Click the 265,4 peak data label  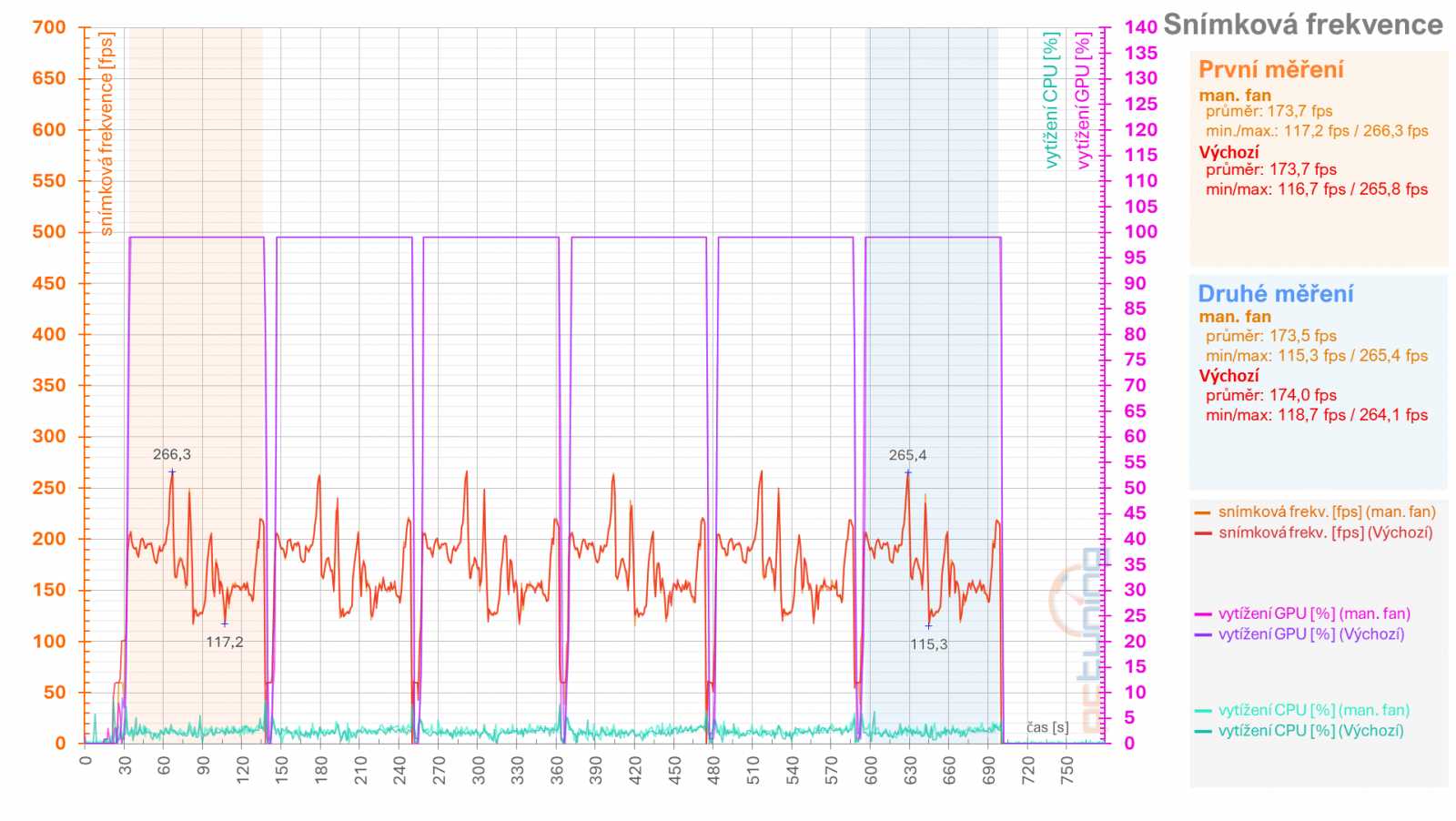point(908,455)
